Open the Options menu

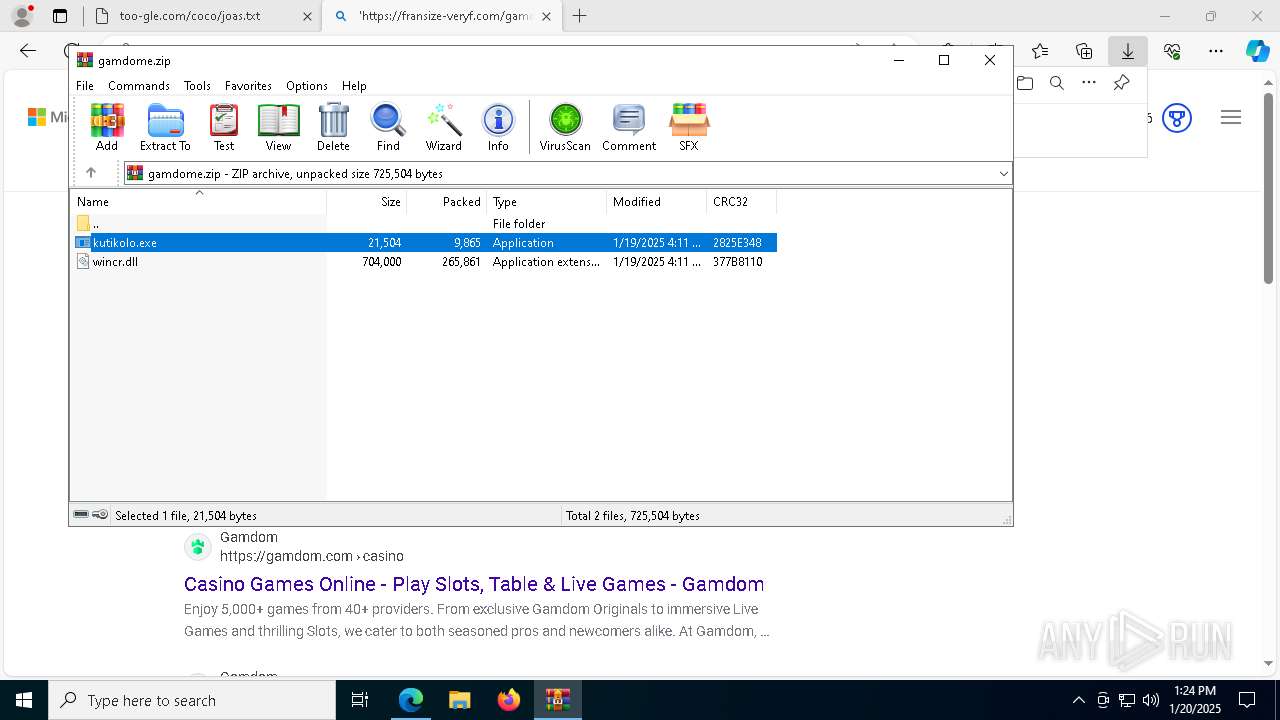[x=307, y=86]
